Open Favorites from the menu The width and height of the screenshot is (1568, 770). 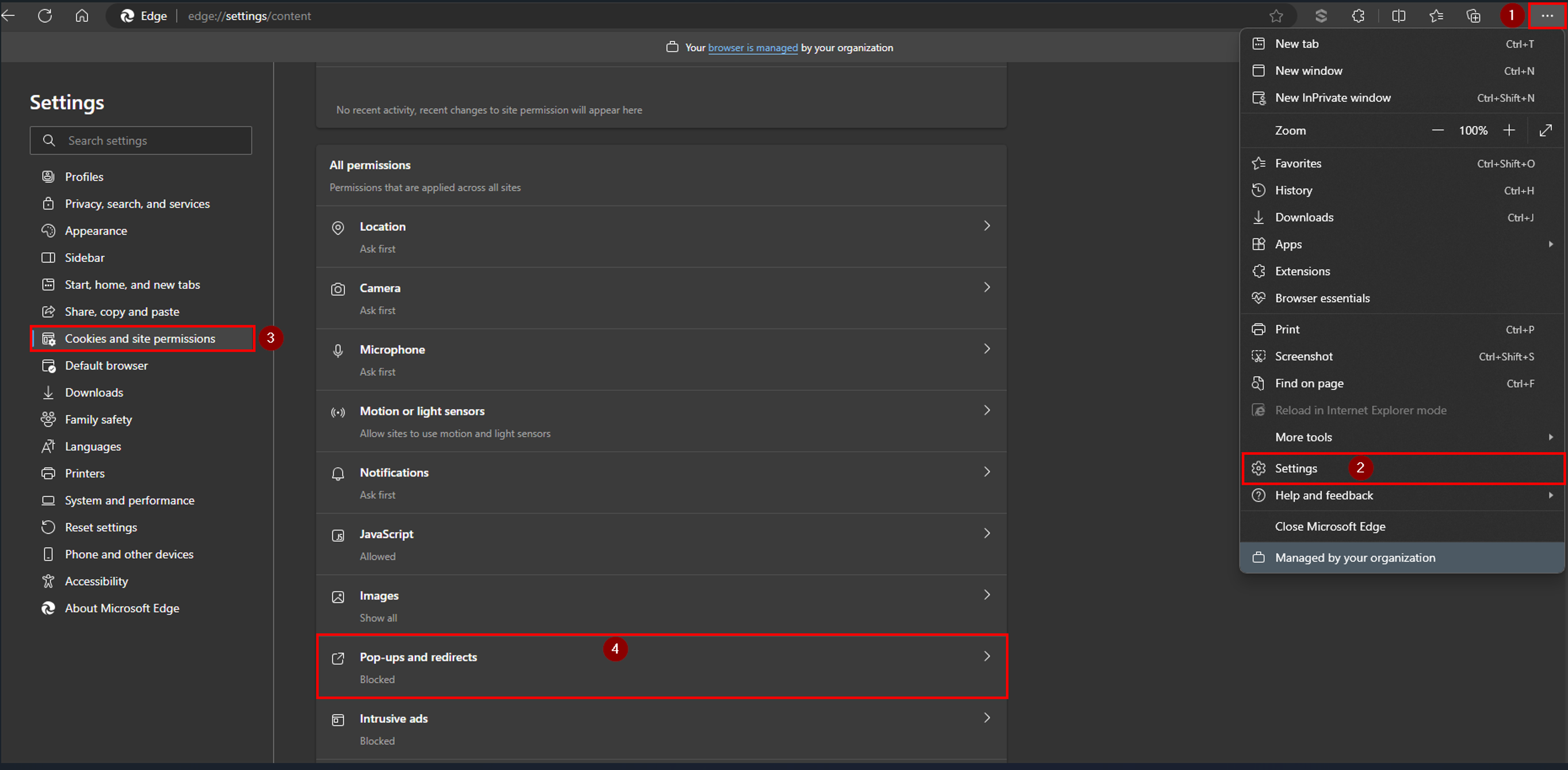tap(1402, 163)
